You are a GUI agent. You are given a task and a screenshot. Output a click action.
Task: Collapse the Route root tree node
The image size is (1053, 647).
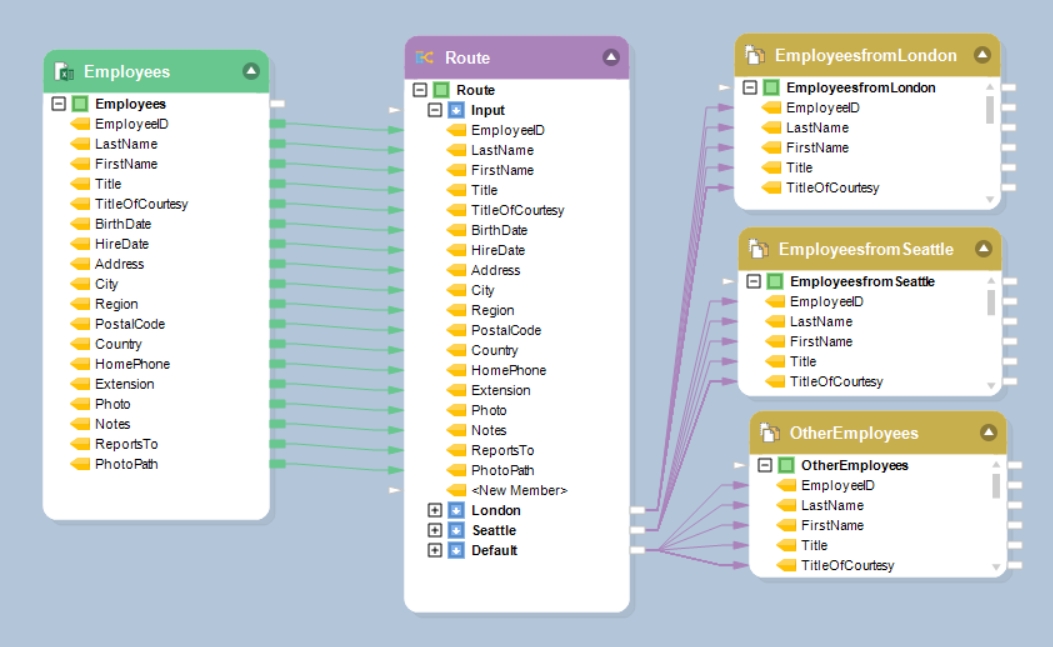420,89
